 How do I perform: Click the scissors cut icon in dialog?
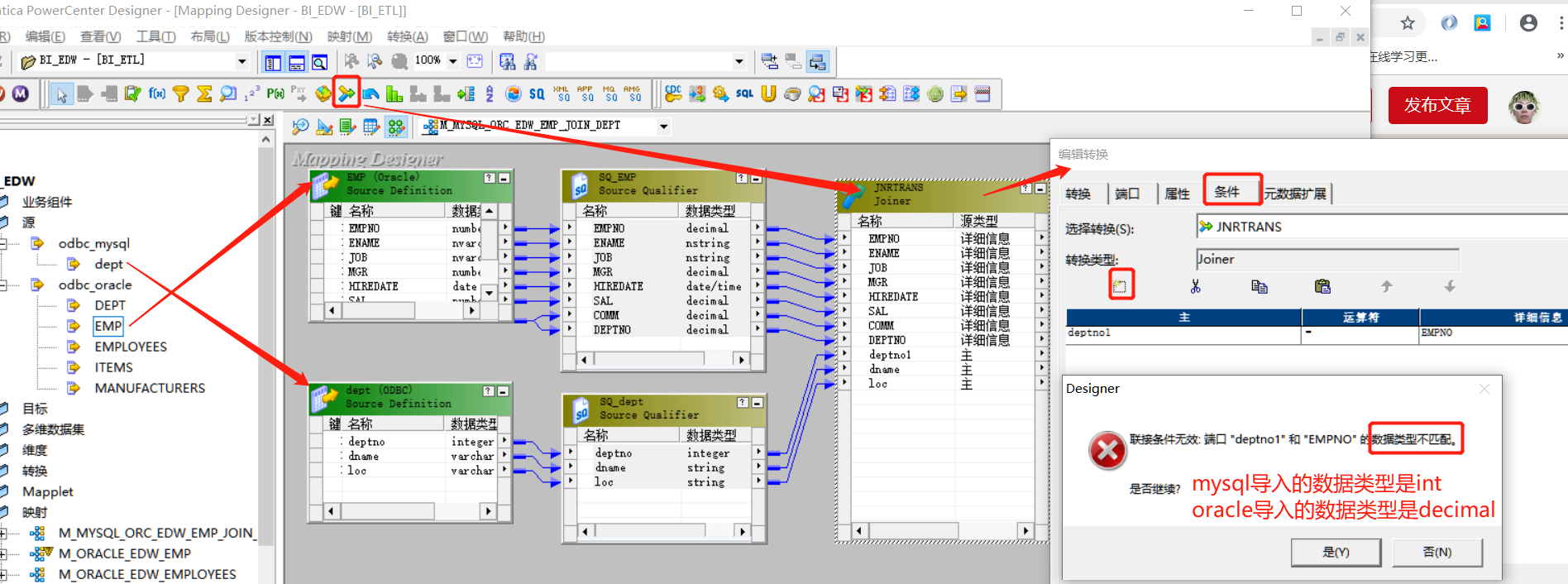click(x=1195, y=286)
